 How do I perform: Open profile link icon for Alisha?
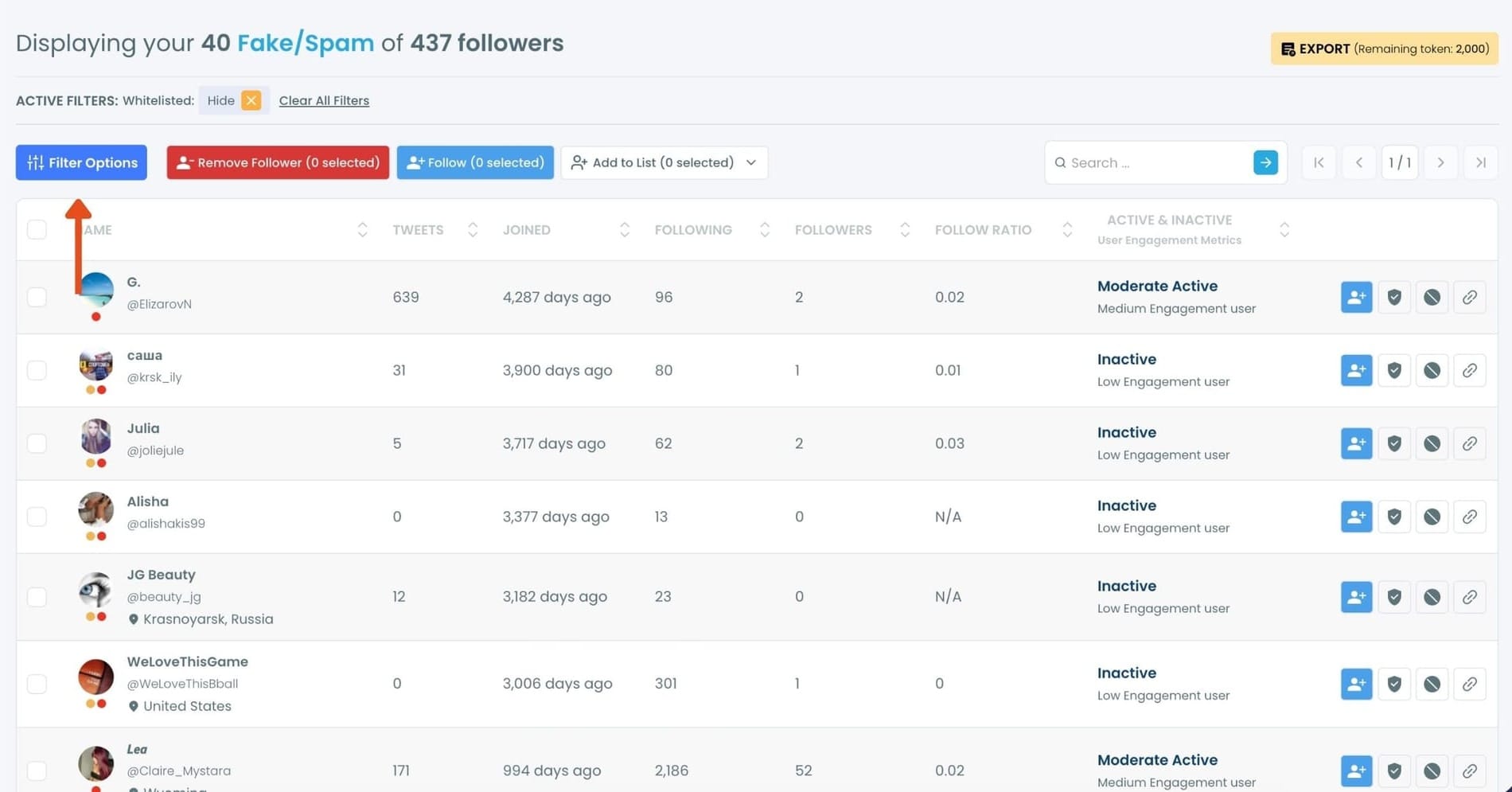1470,517
